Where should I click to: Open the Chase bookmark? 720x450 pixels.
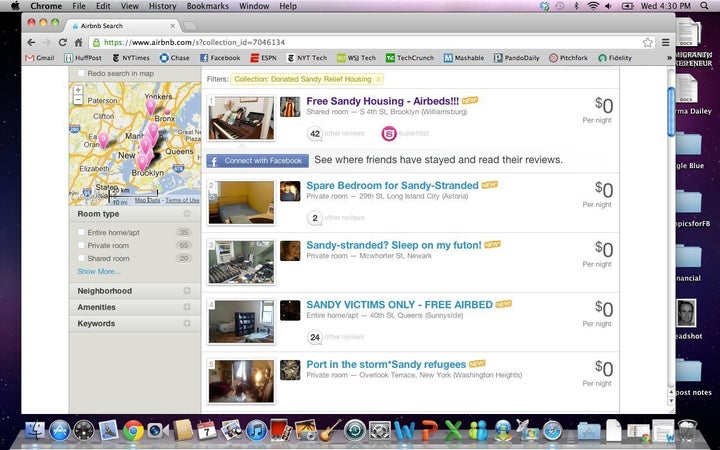174,58
